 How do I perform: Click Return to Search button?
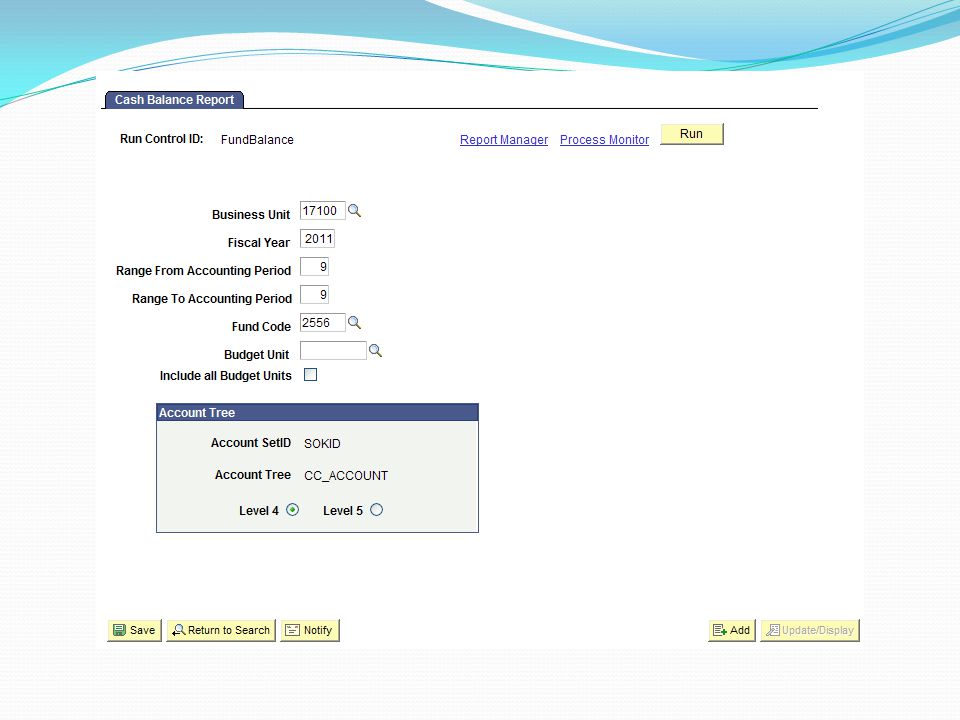(221, 630)
